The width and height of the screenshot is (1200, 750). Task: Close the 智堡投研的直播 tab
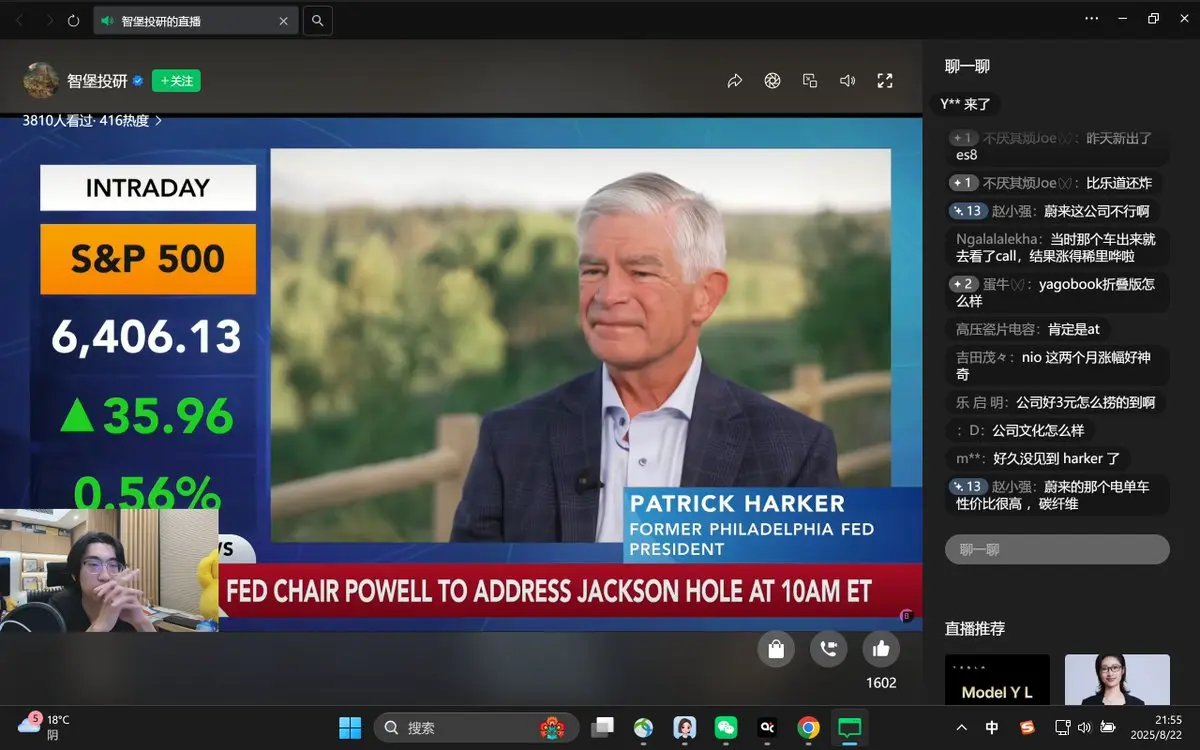(284, 20)
